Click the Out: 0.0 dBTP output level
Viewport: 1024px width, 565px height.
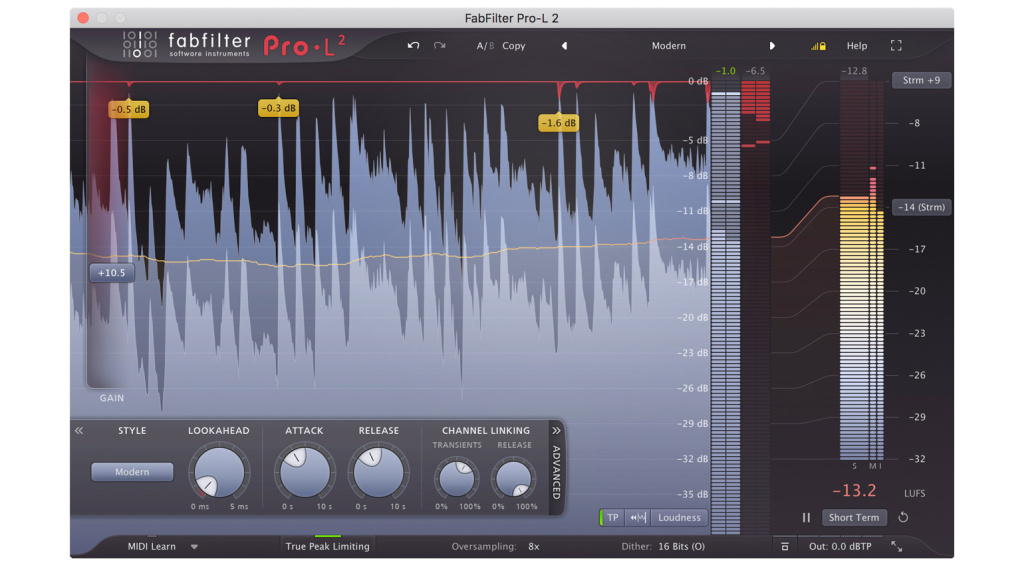tap(840, 546)
